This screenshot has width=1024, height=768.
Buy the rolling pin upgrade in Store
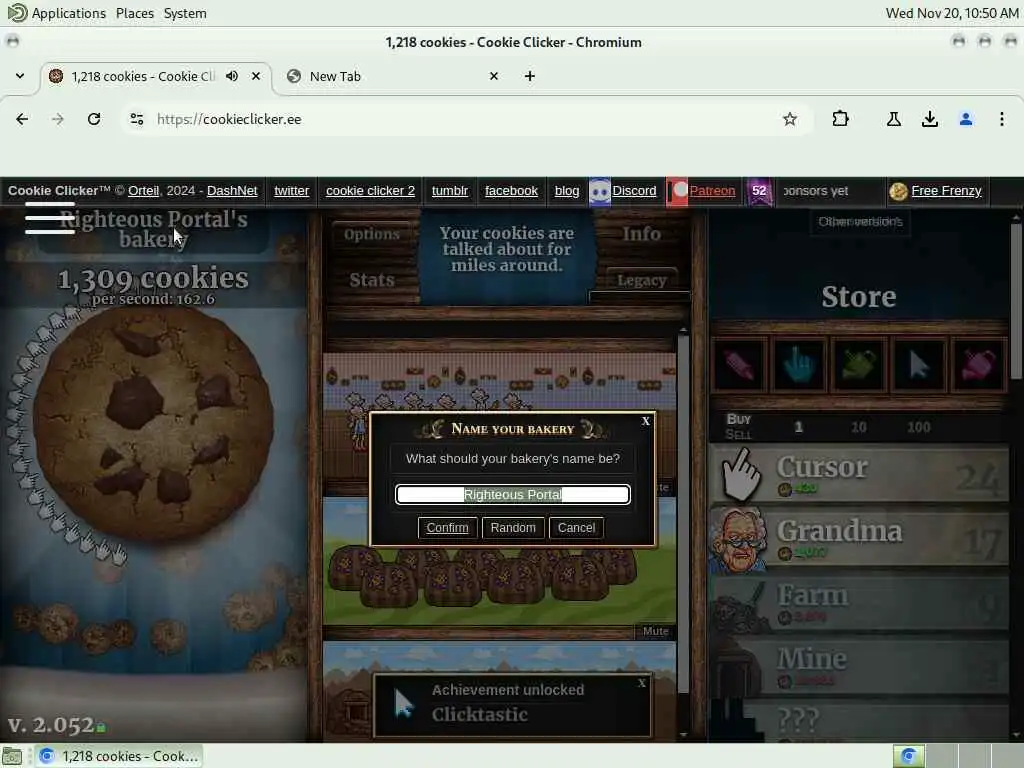pos(739,364)
